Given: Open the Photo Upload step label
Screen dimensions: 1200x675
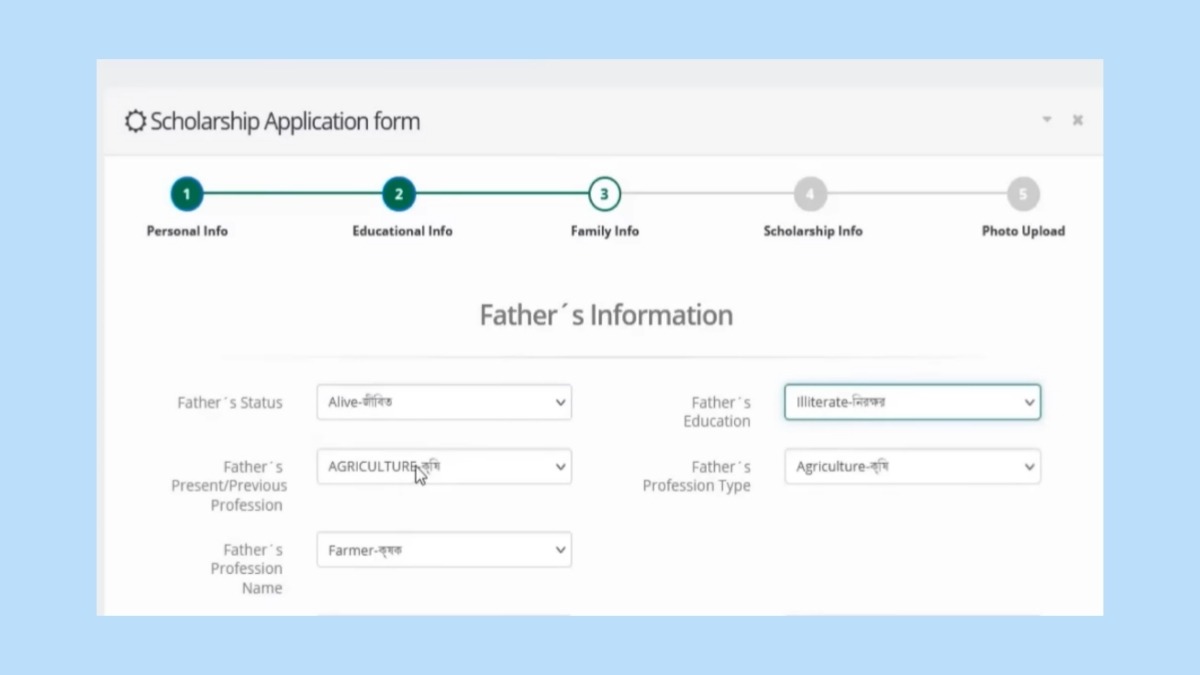Looking at the screenshot, I should point(1022,231).
